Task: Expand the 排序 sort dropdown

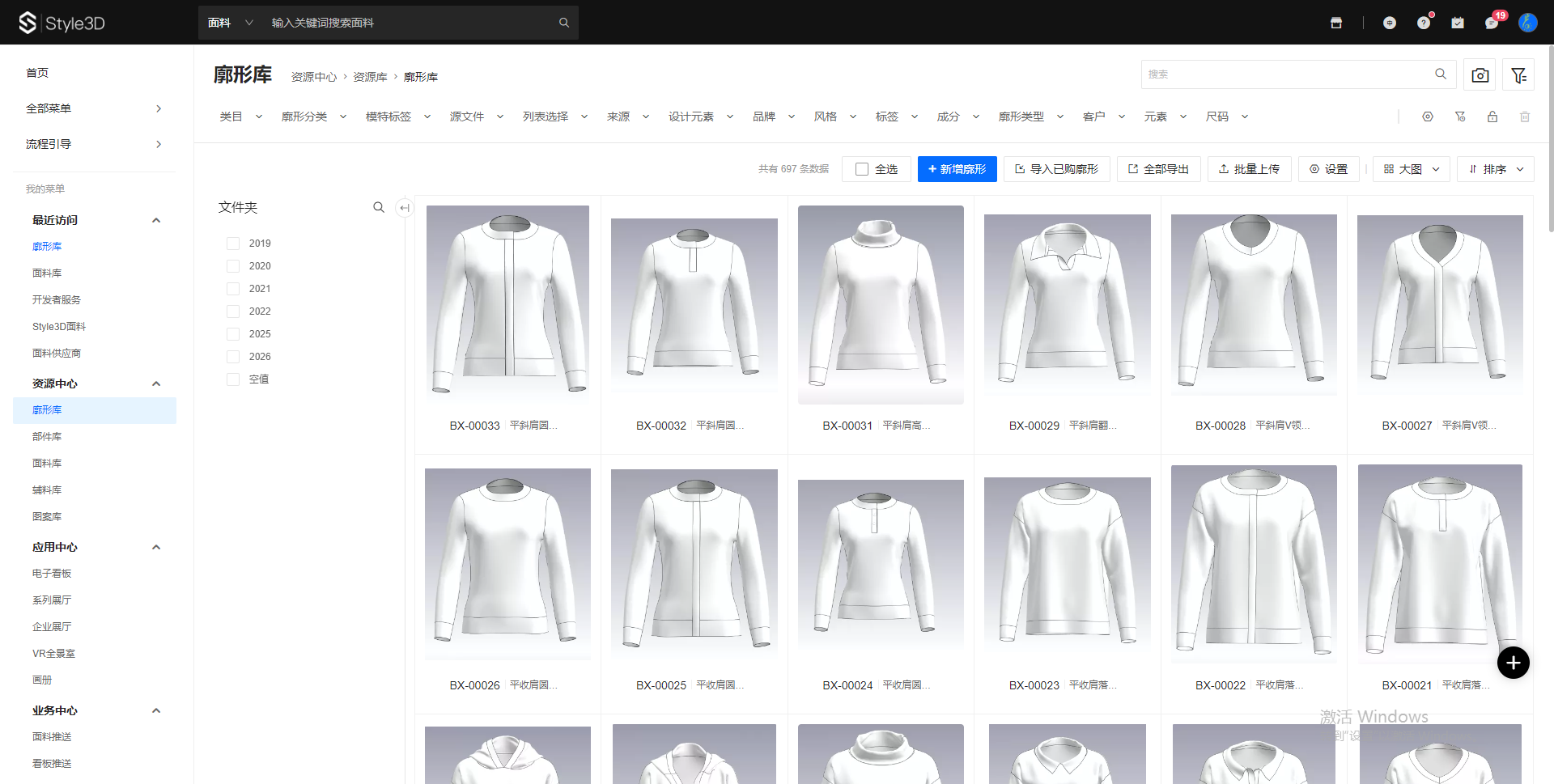Action: (1496, 169)
